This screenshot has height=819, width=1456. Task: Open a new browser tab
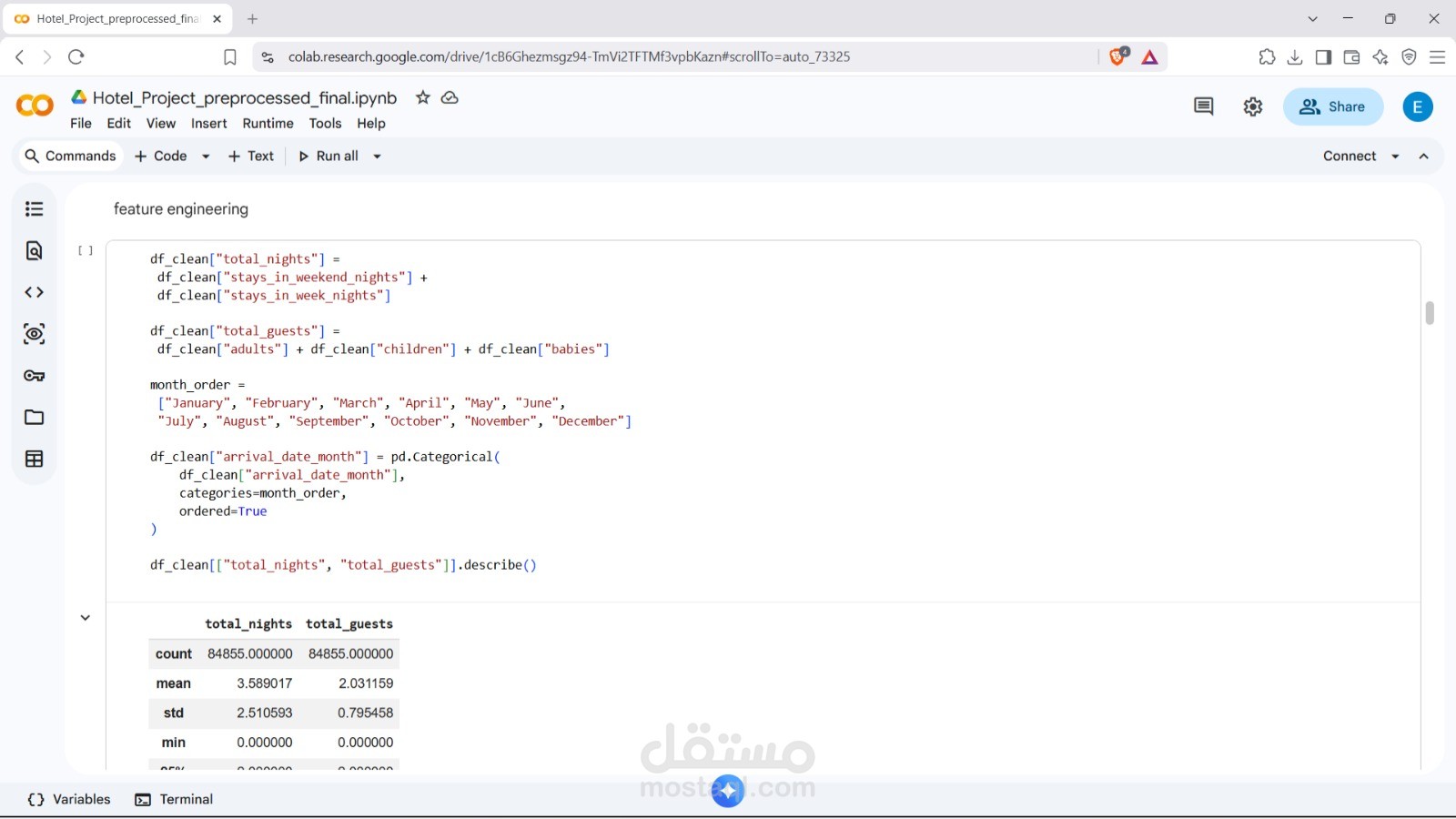pyautogui.click(x=253, y=18)
